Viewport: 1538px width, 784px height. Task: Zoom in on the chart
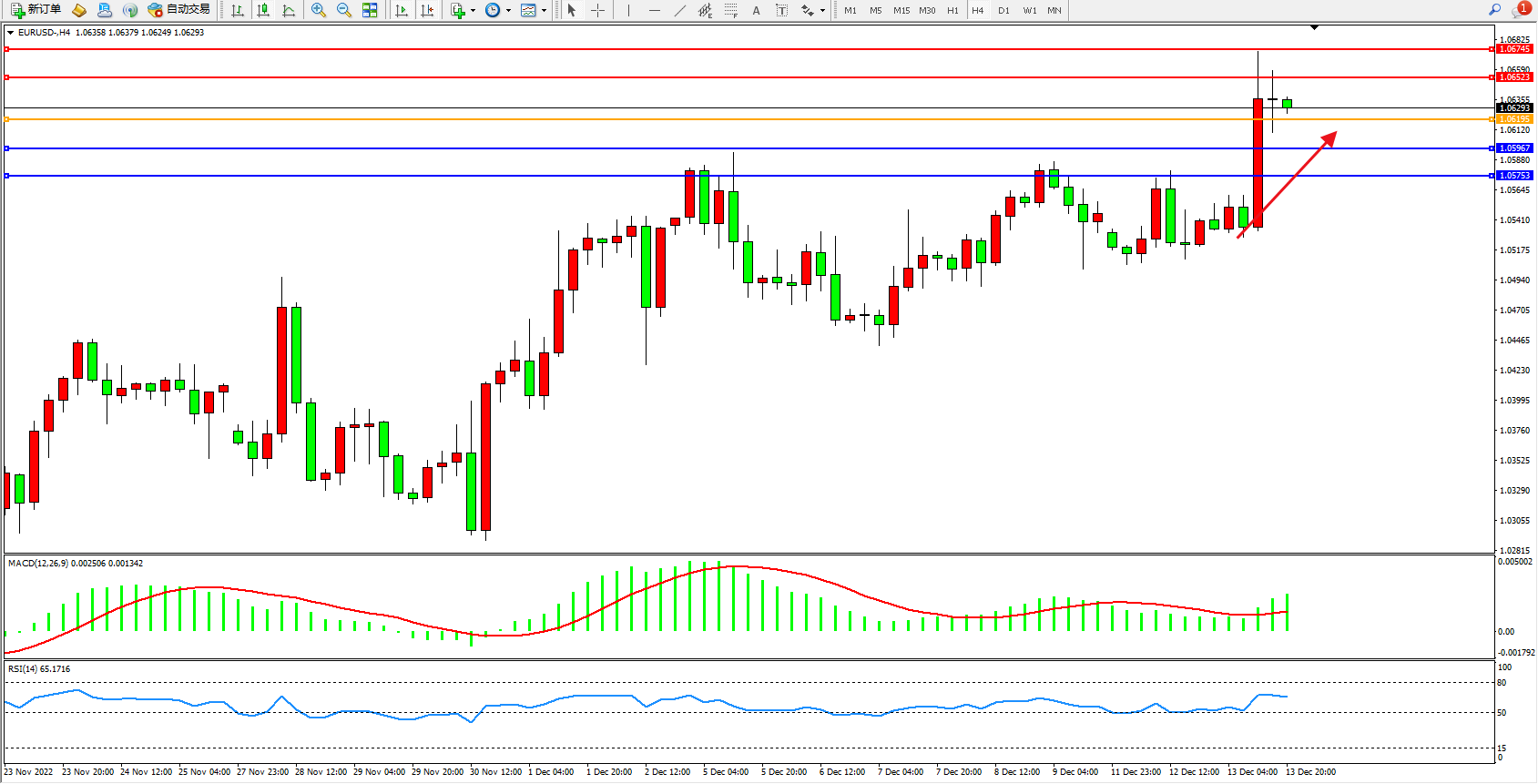point(318,10)
